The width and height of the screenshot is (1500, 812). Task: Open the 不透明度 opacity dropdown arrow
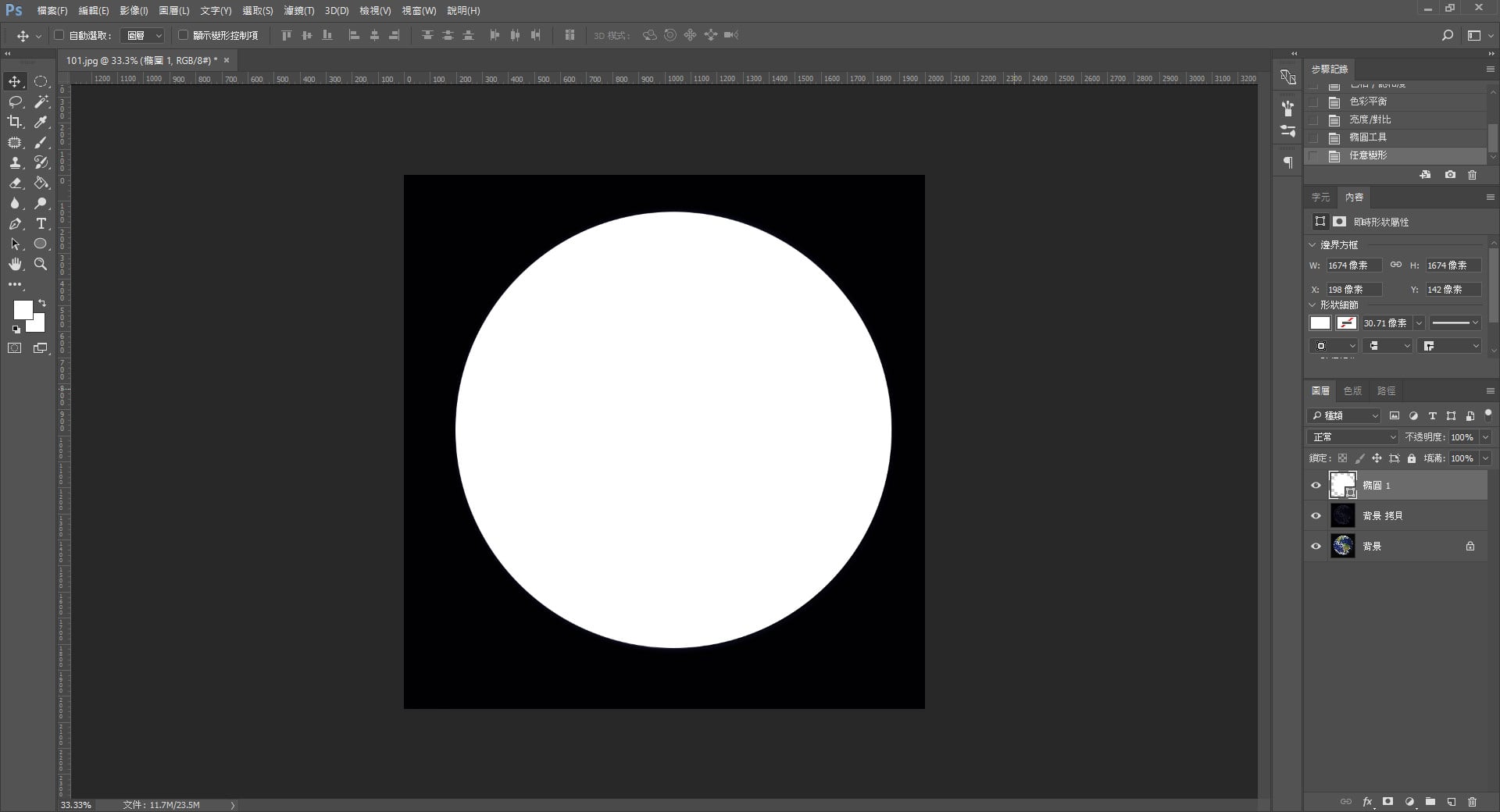pyautogui.click(x=1485, y=437)
